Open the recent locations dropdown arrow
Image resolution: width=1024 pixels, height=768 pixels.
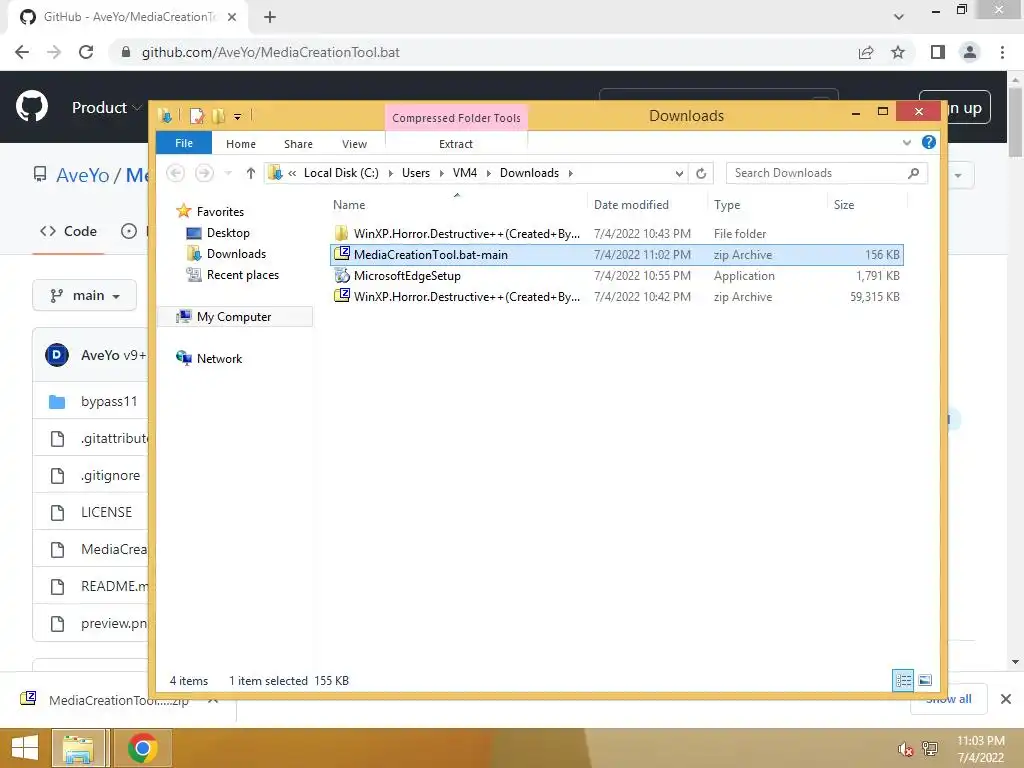click(x=228, y=173)
